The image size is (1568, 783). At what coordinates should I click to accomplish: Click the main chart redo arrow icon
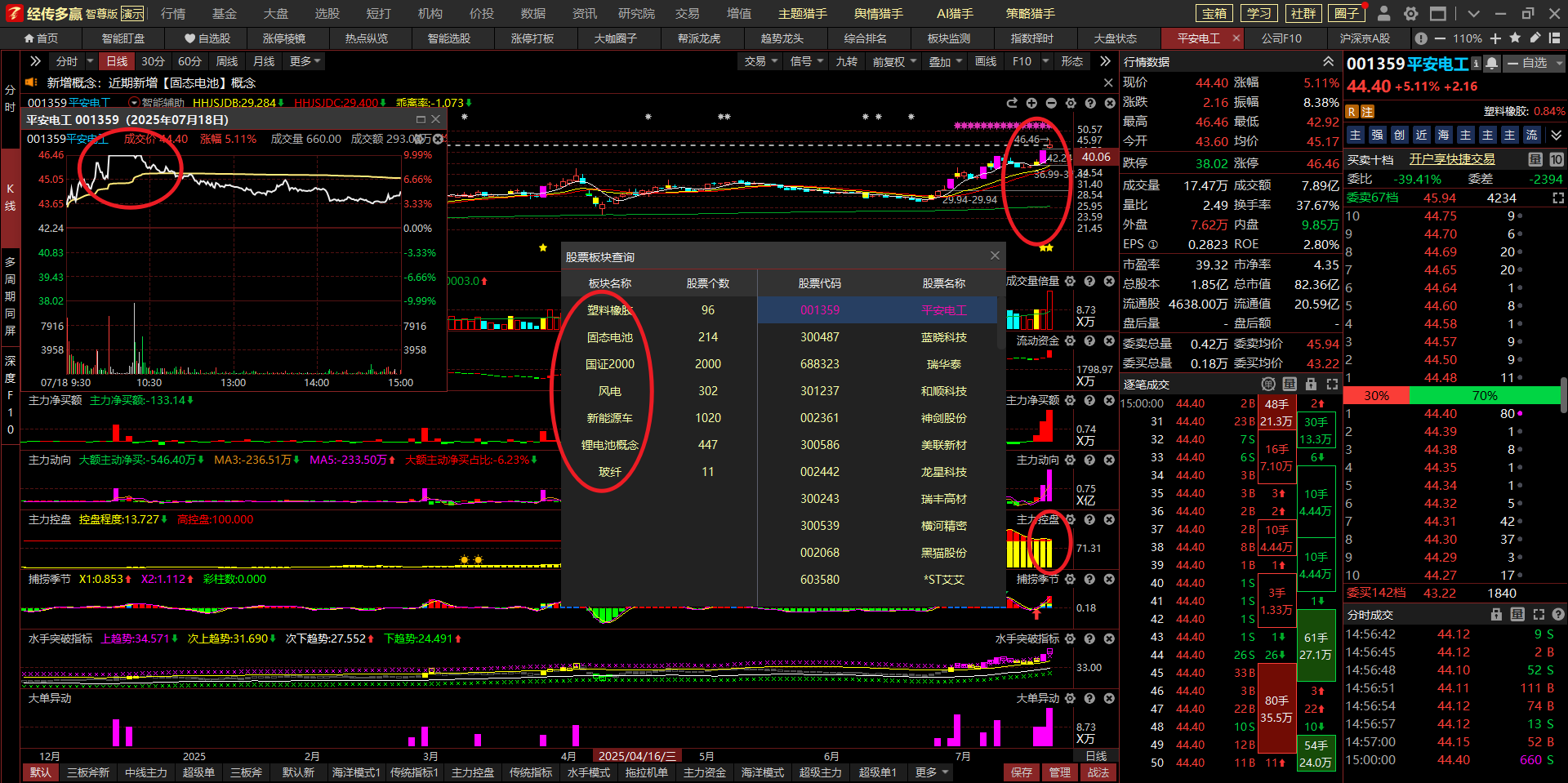click(1012, 103)
